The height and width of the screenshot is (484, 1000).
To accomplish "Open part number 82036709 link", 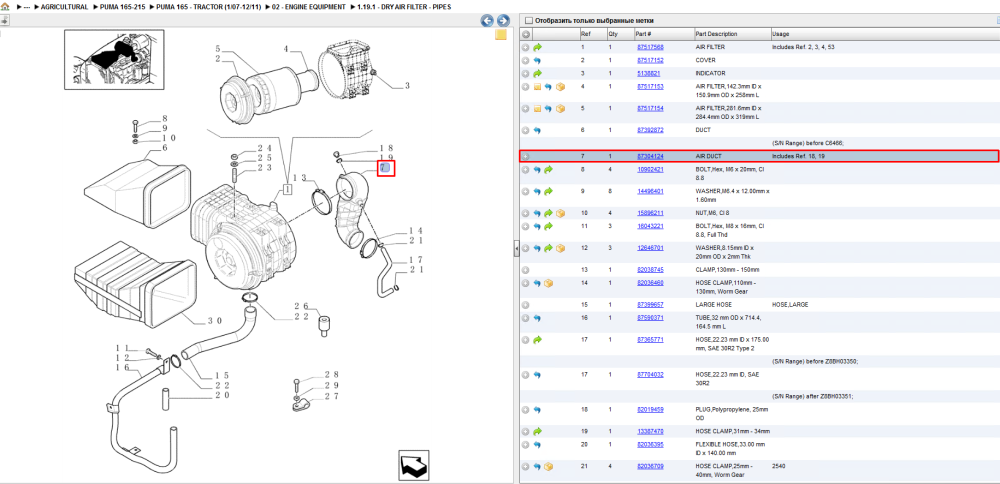I will point(650,467).
